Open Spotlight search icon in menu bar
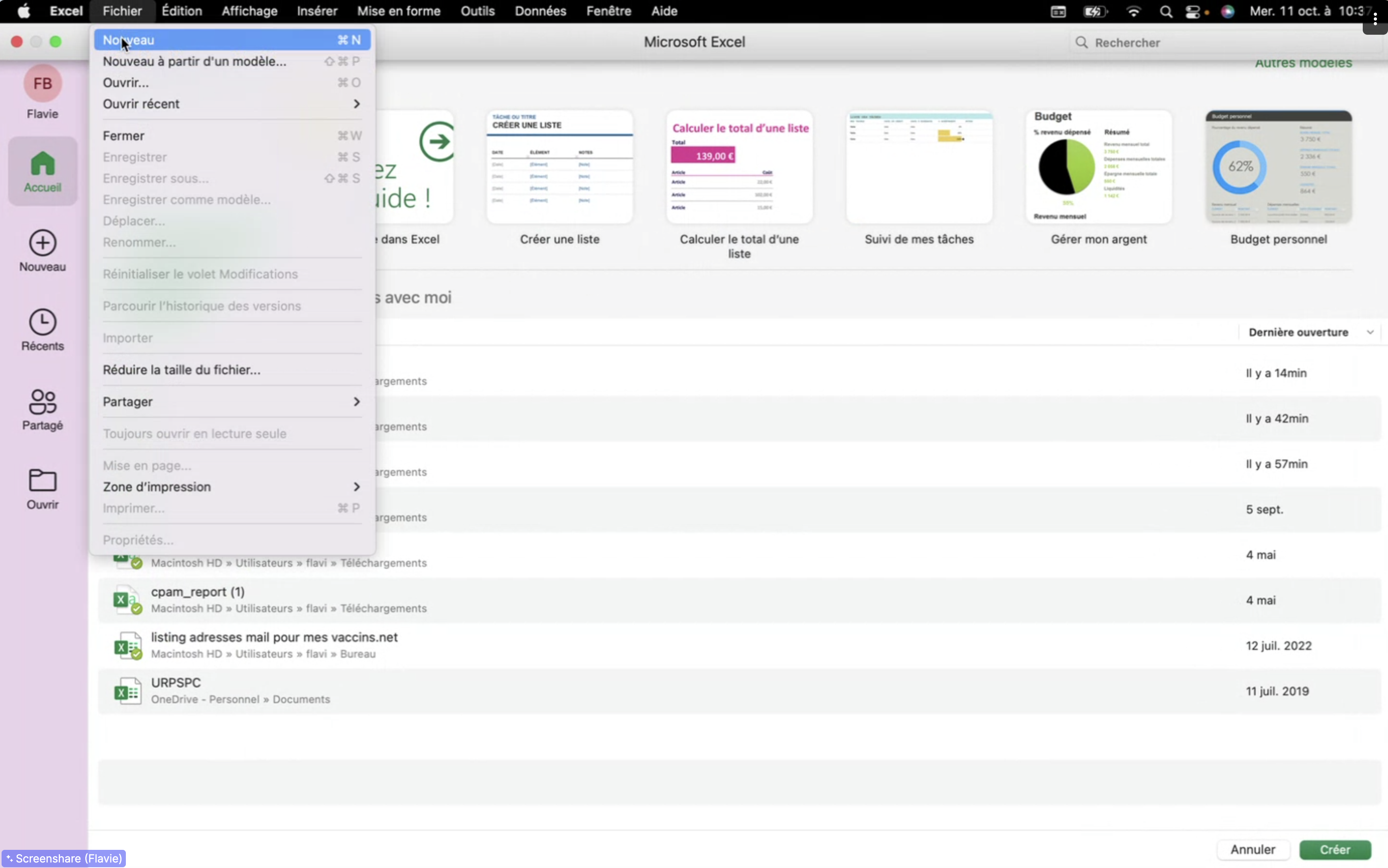 (x=1165, y=11)
